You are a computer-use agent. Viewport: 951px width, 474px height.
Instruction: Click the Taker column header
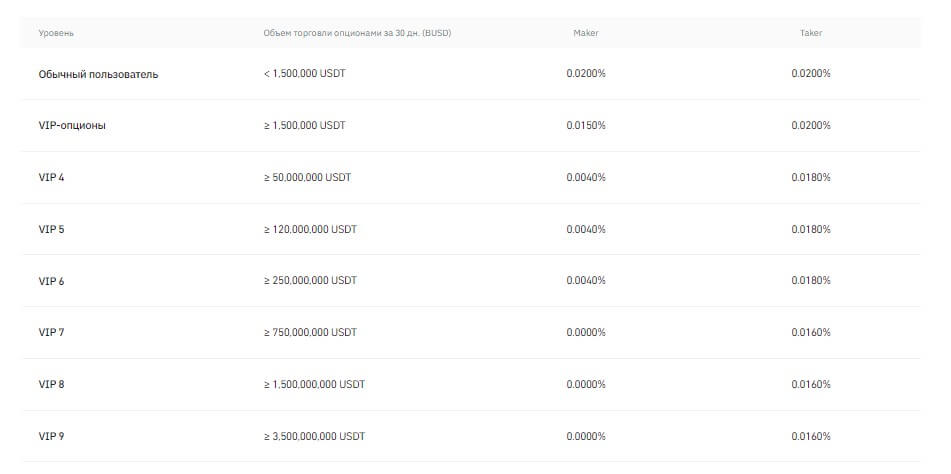[811, 33]
